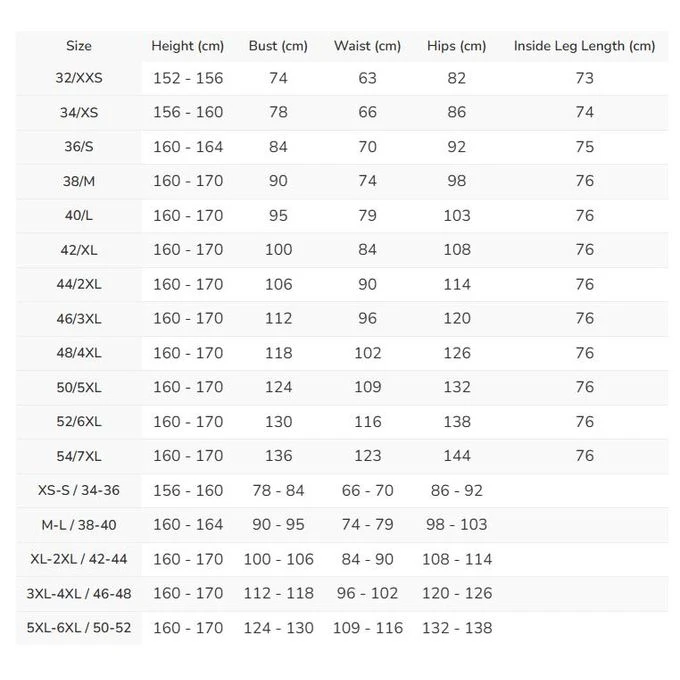Select the 36/S size row label
680x680 pixels.
(79, 147)
